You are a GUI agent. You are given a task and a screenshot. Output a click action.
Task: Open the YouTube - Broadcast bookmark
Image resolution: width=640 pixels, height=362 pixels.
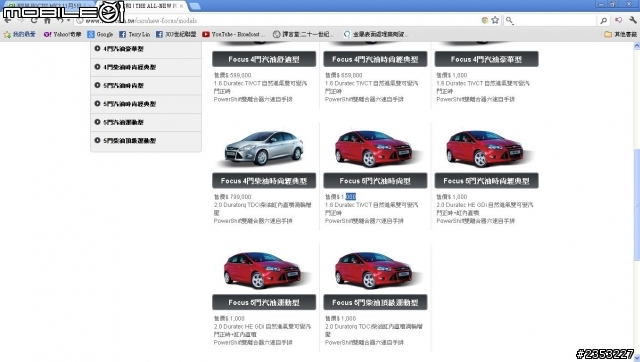[233, 34]
